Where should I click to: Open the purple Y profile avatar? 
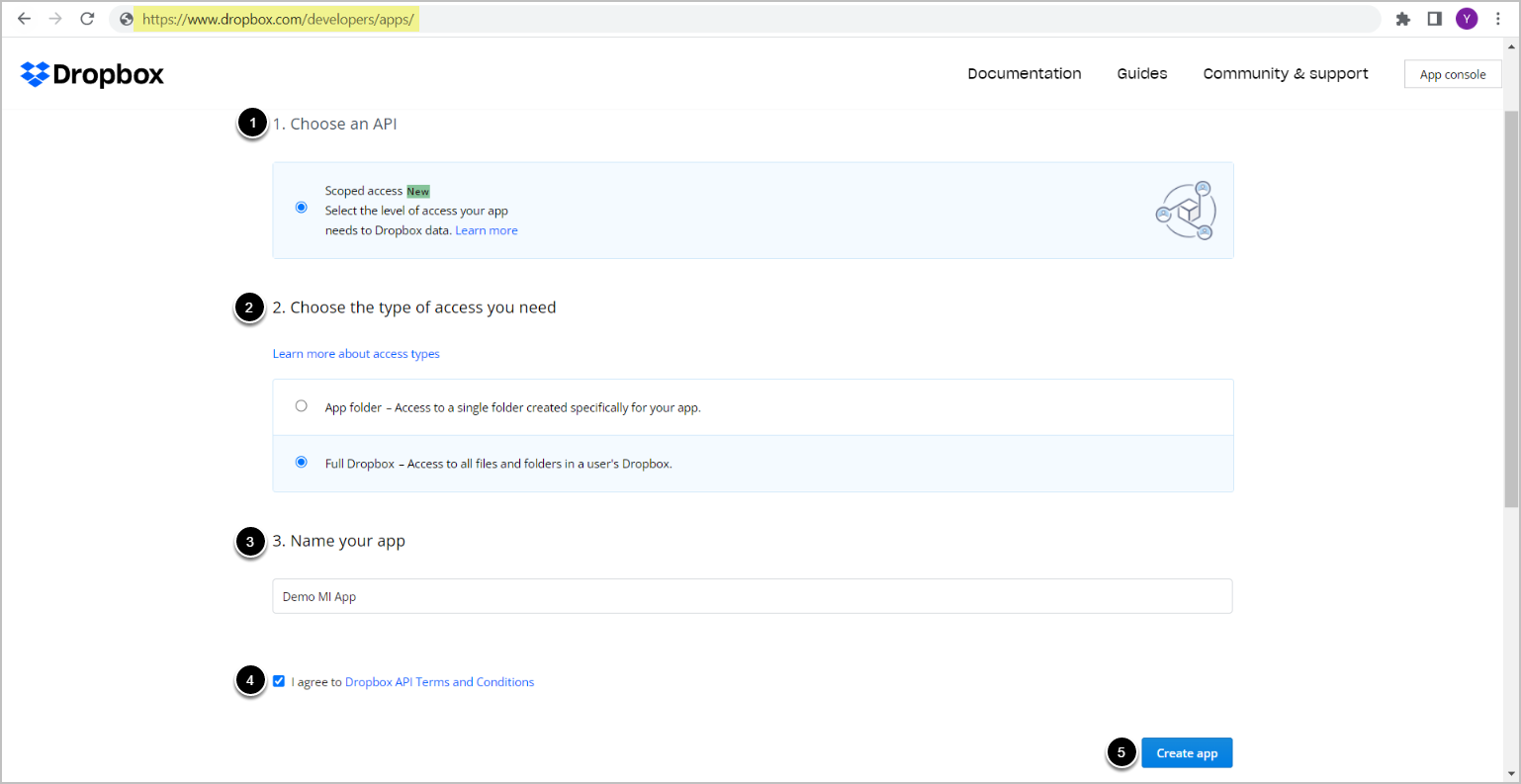[x=1467, y=19]
